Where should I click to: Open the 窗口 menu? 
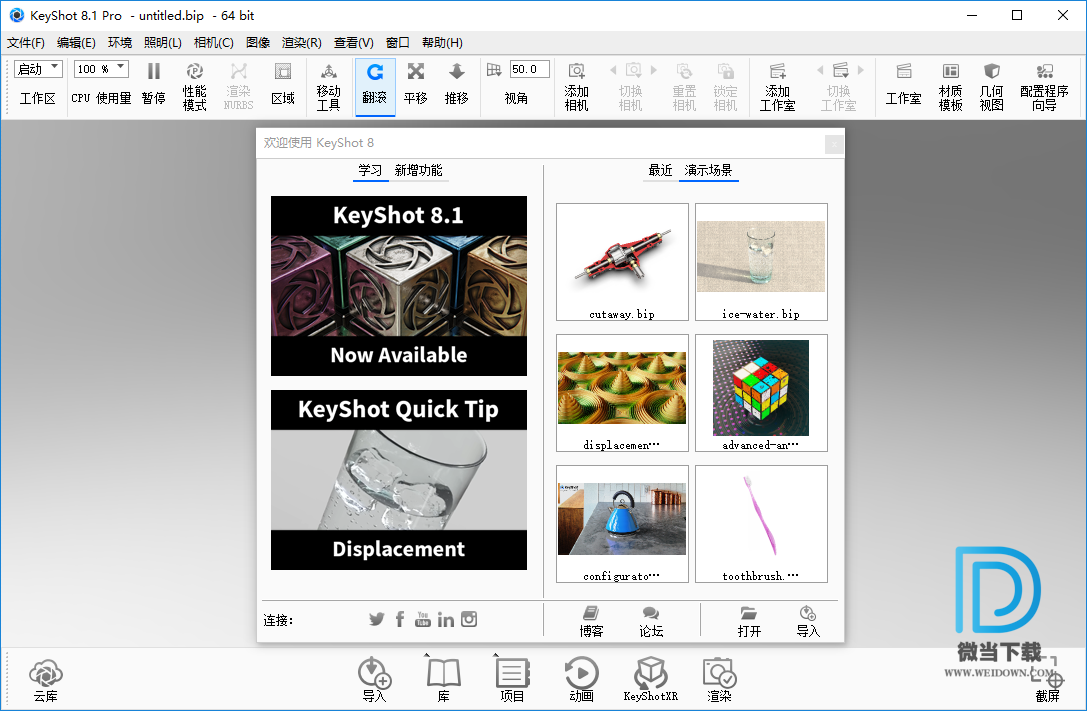(398, 42)
